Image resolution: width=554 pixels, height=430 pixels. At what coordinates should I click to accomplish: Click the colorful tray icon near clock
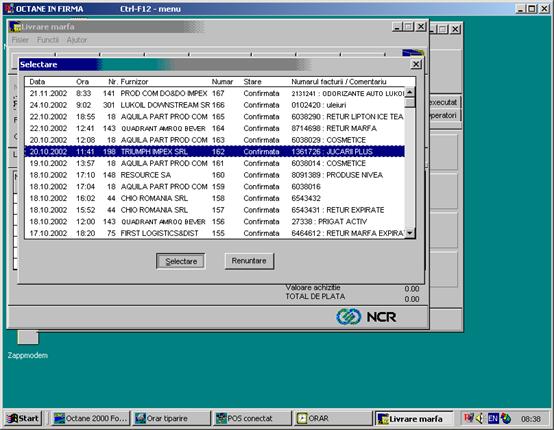pos(506,419)
